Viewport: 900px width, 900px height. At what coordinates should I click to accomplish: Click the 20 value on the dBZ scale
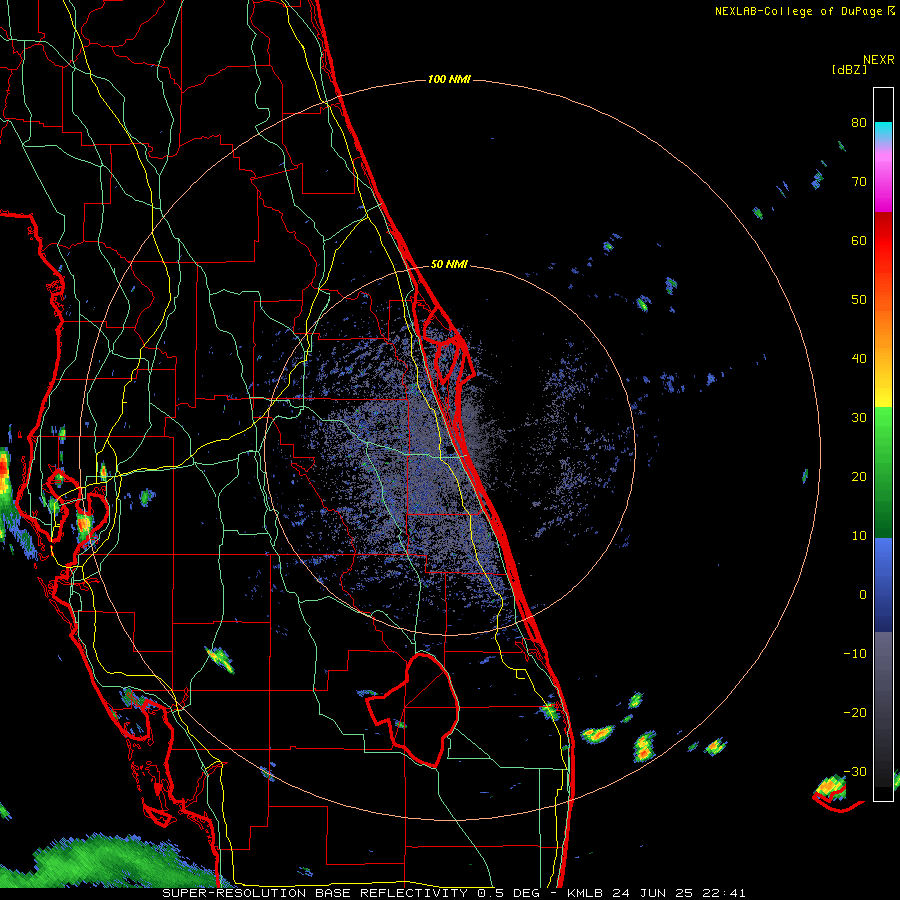pos(859,477)
